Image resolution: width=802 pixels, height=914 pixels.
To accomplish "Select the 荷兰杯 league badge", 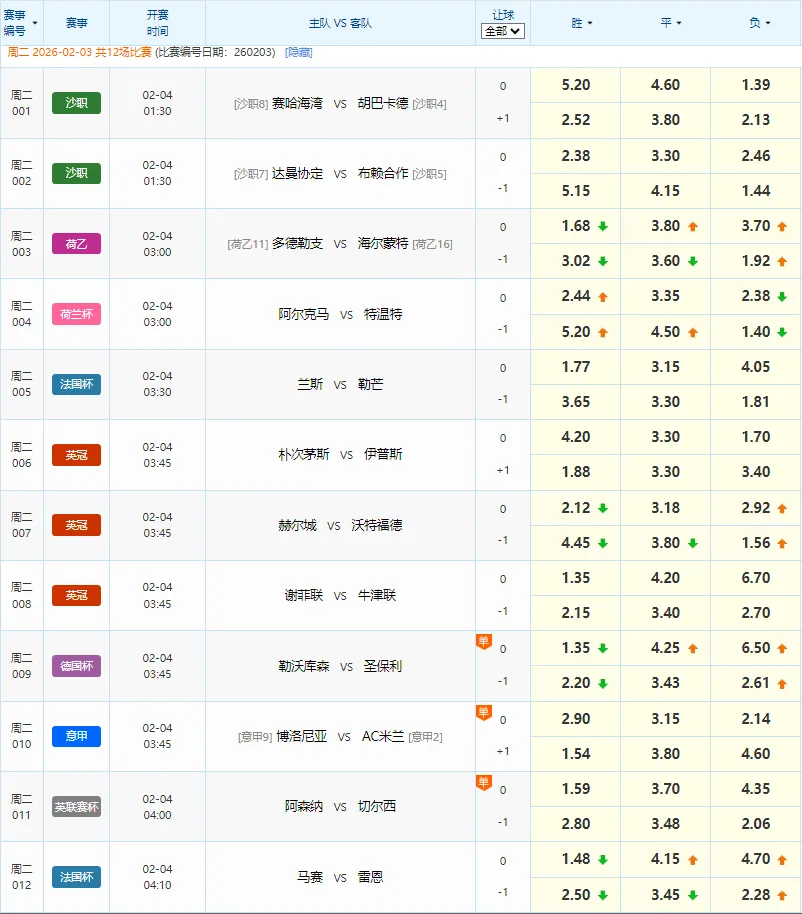I will pyautogui.click(x=76, y=313).
